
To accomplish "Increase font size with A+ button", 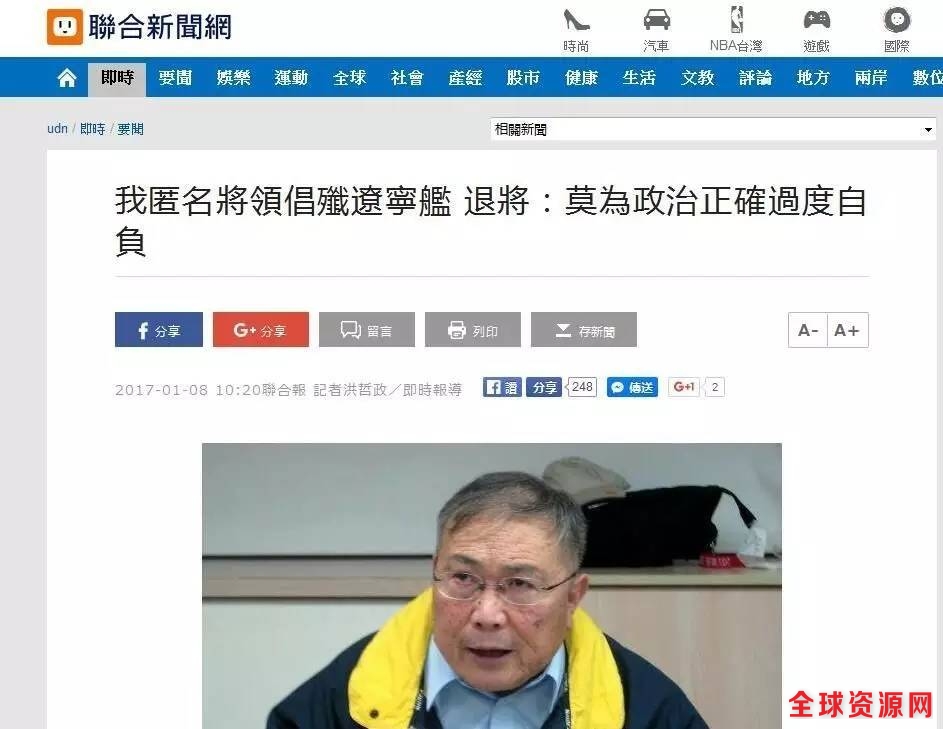I will tap(848, 330).
